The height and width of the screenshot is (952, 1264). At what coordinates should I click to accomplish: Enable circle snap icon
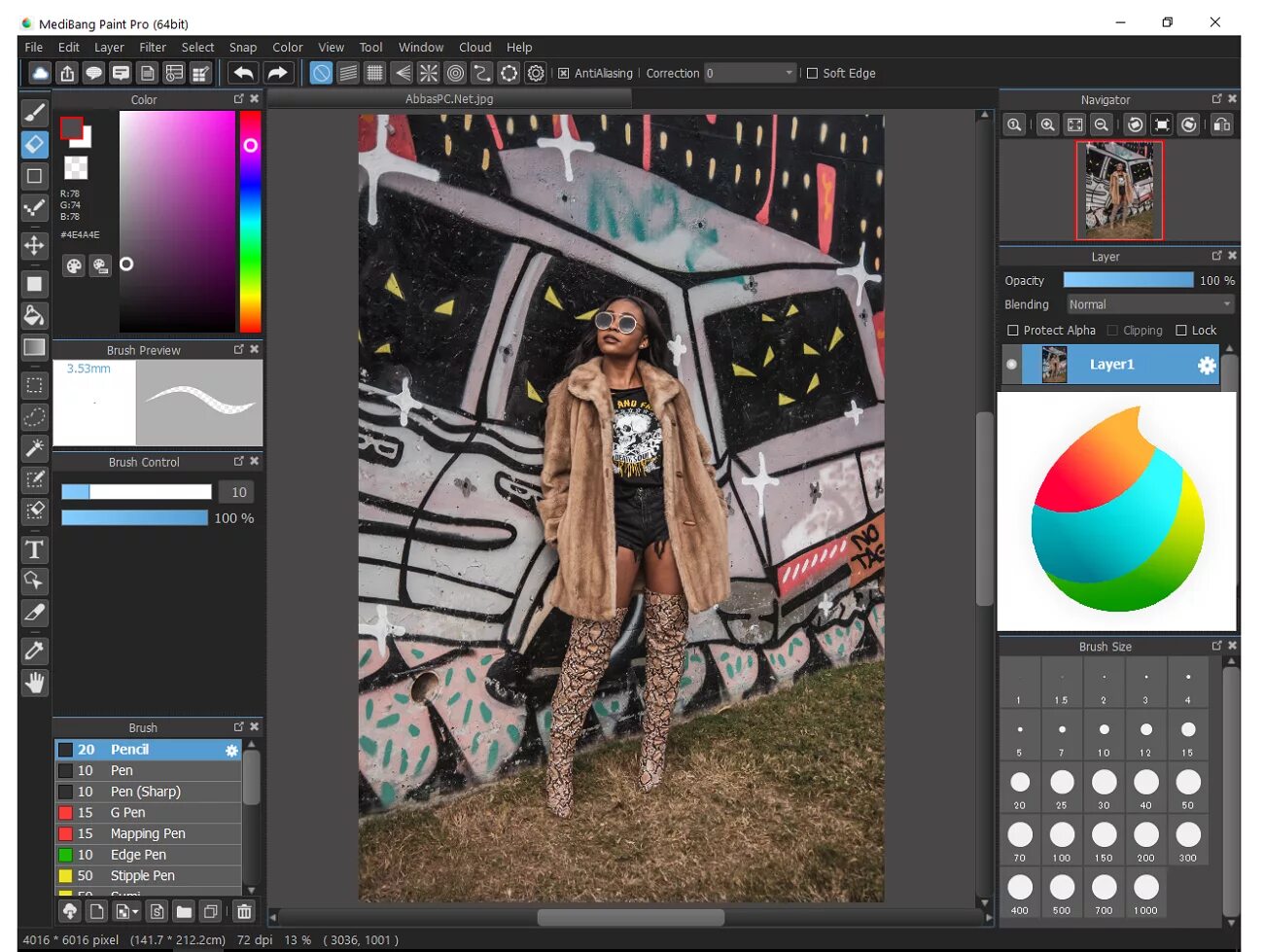click(455, 73)
